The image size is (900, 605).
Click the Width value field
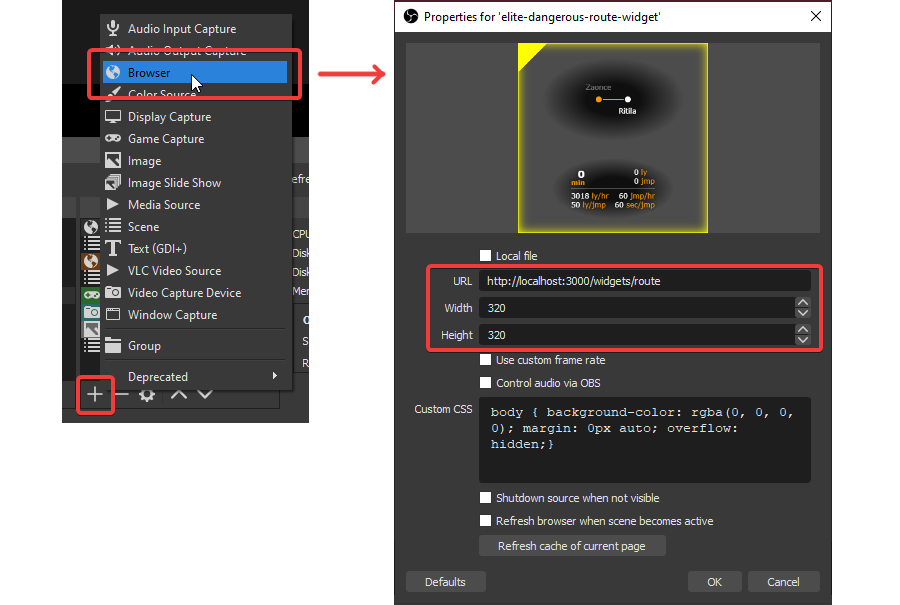637,308
